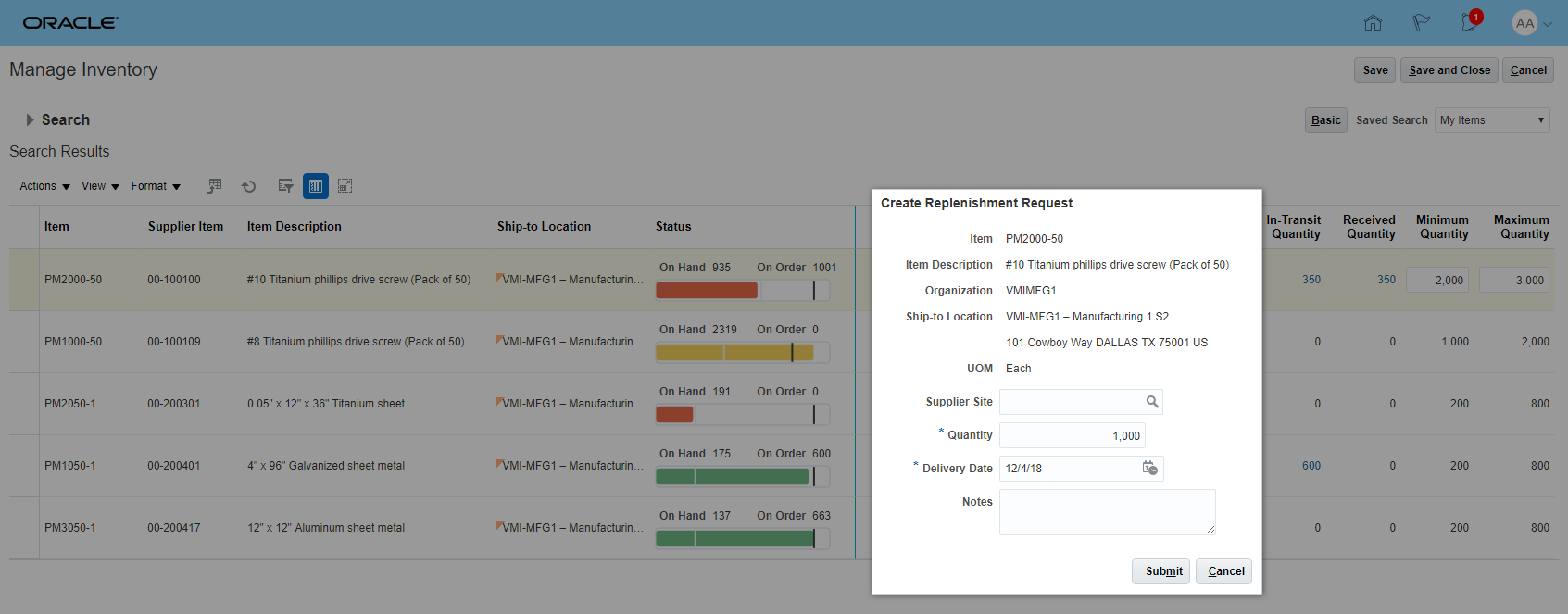The image size is (1568, 614).
Task: Click the Query By Example filter icon
Action: pos(286,186)
